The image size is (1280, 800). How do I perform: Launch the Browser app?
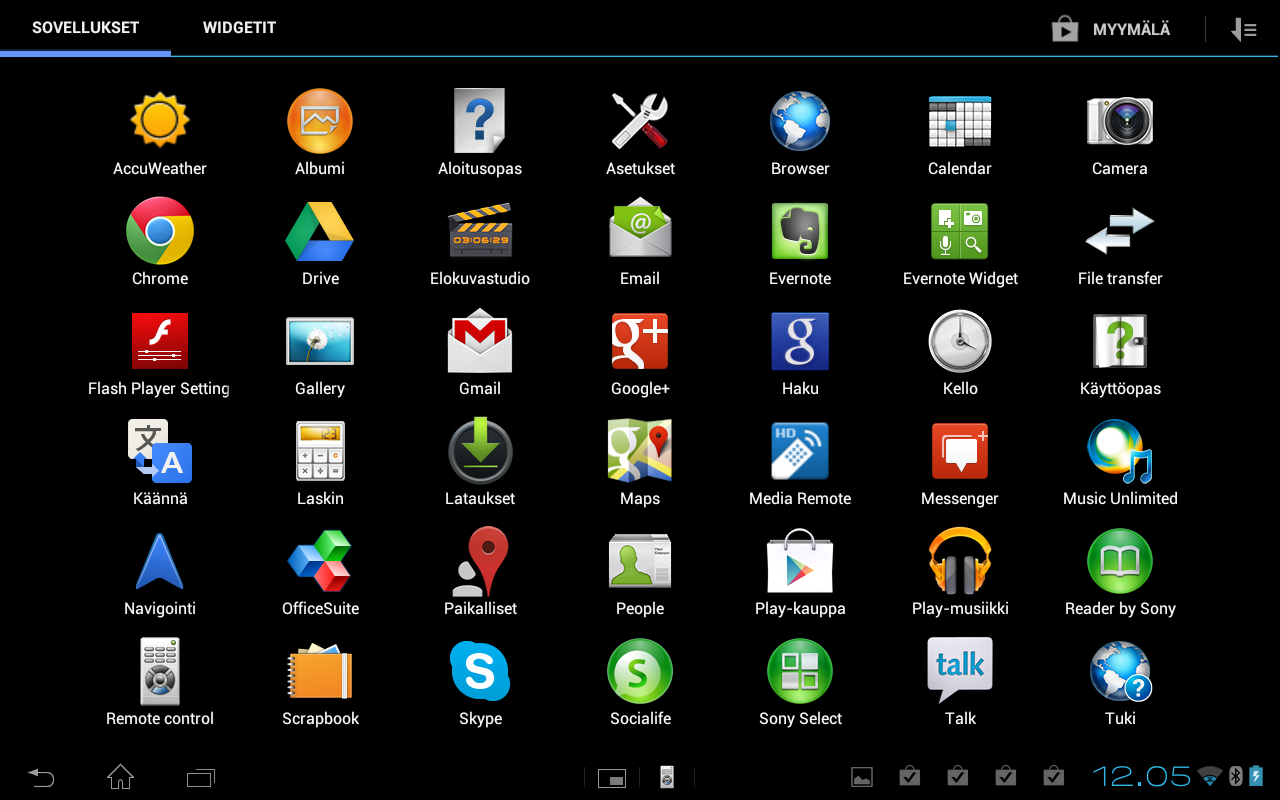pos(800,121)
